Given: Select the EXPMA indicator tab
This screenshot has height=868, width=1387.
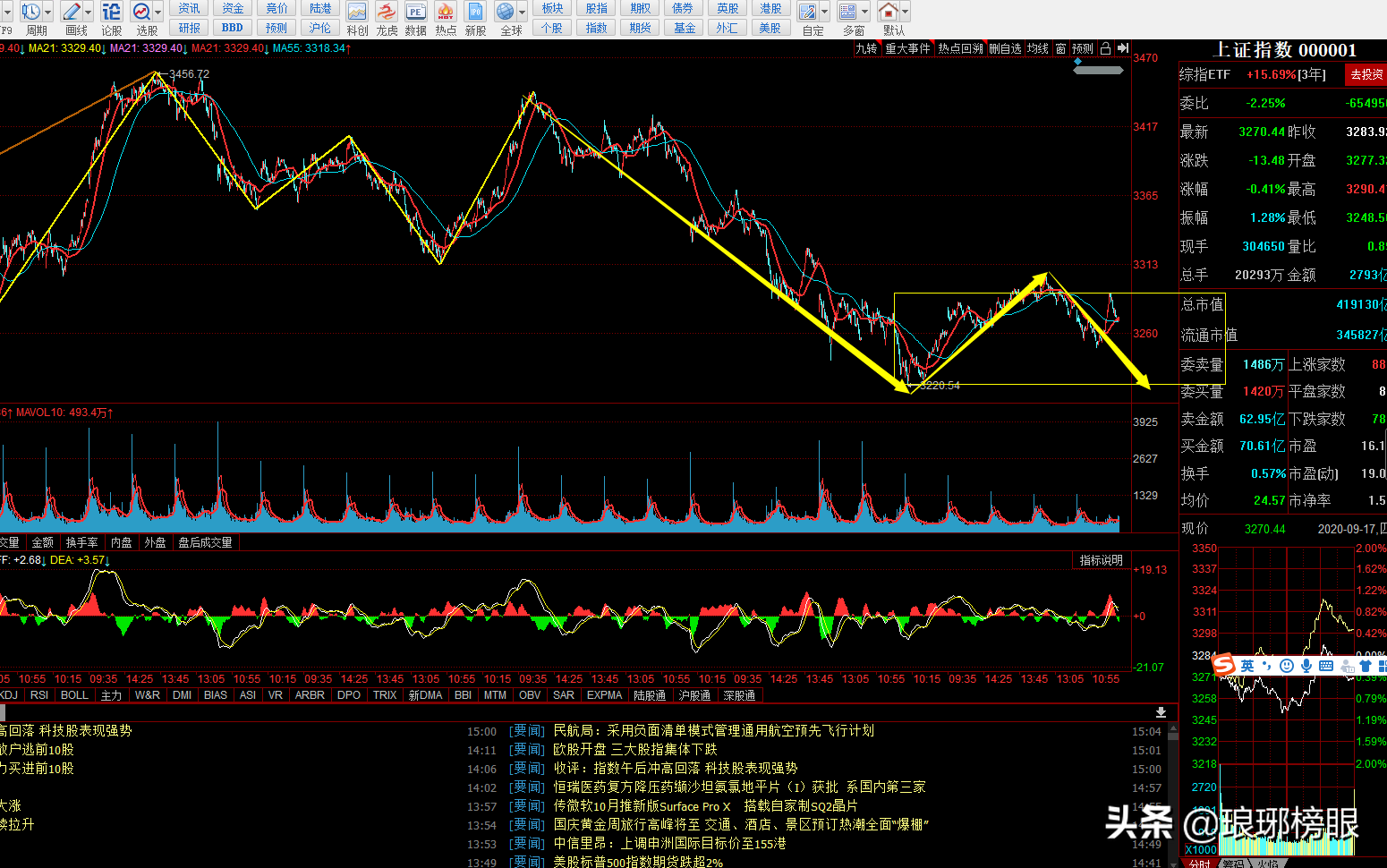Looking at the screenshot, I should coord(604,695).
